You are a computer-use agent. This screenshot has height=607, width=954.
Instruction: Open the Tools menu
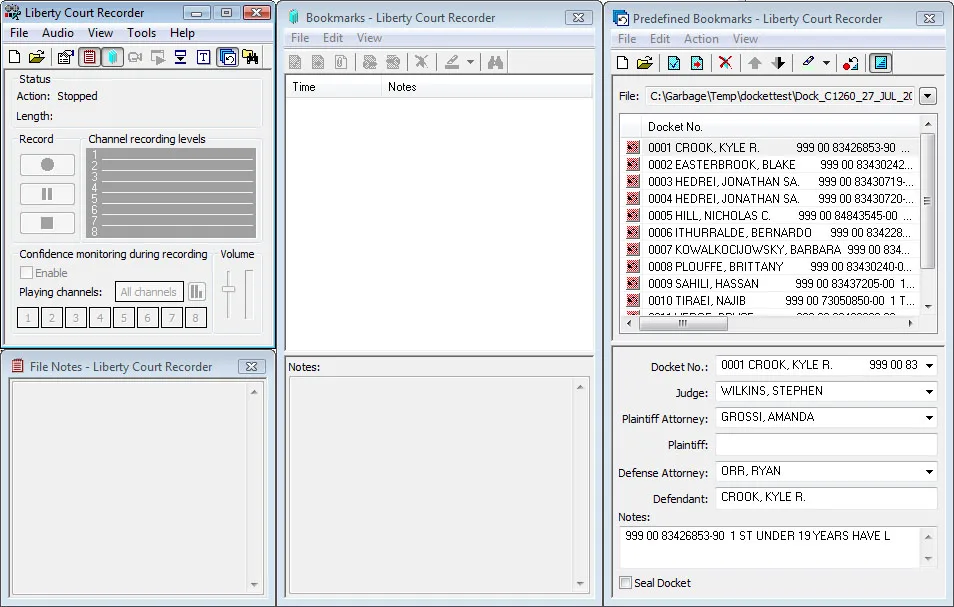coord(141,33)
